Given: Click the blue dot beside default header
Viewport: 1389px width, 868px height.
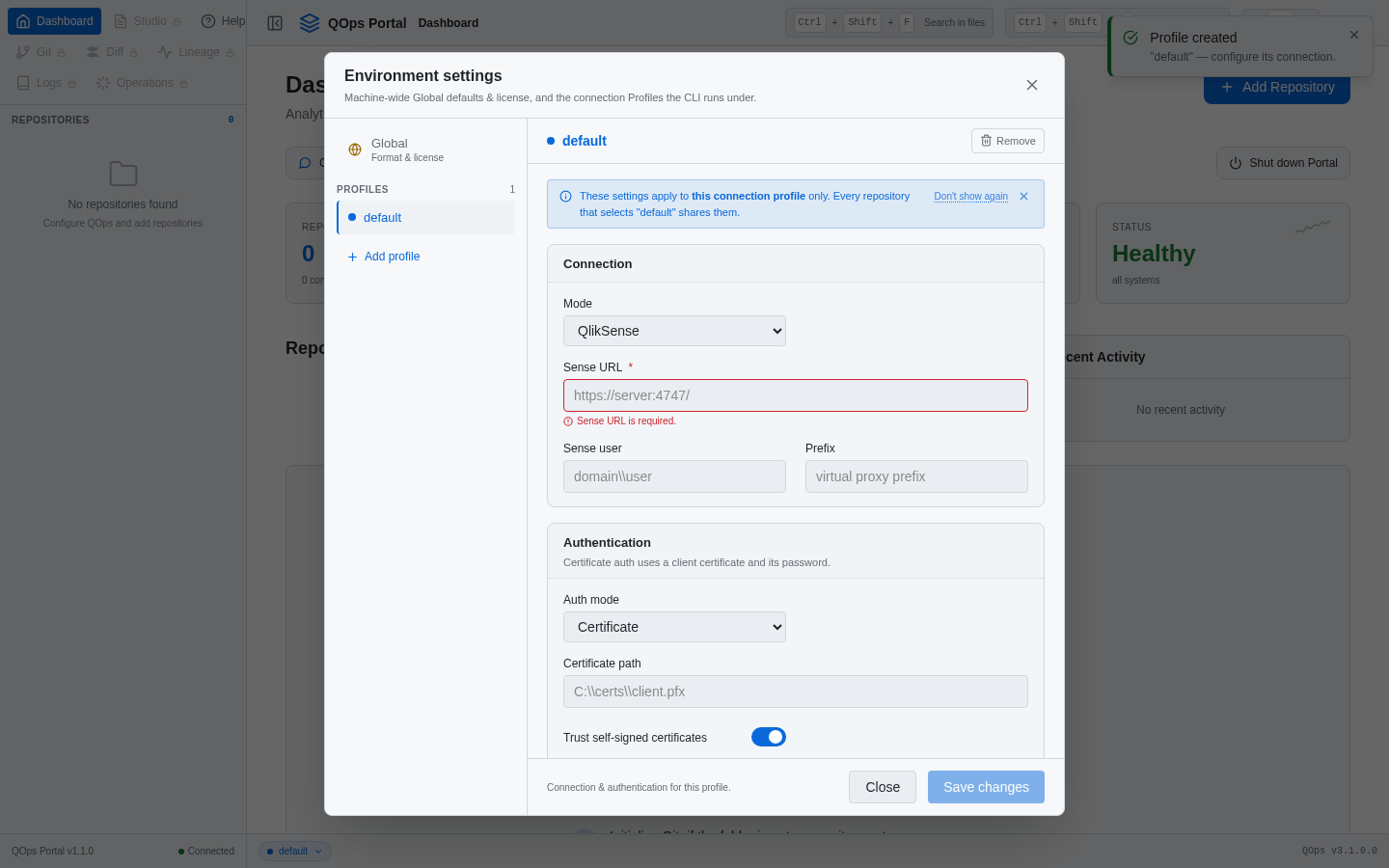Looking at the screenshot, I should tap(551, 141).
